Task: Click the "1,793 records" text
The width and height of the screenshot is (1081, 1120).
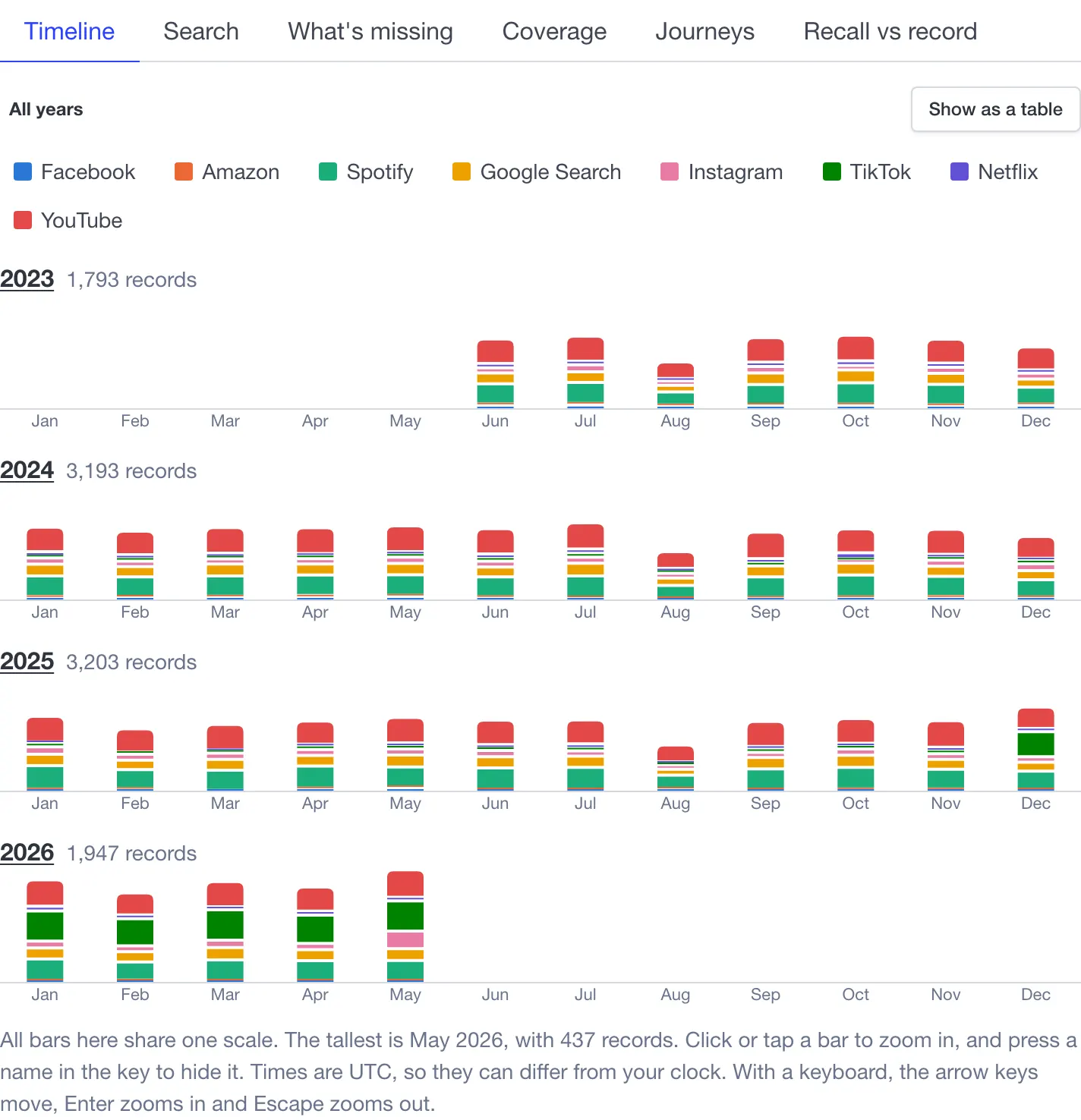Action: [131, 280]
